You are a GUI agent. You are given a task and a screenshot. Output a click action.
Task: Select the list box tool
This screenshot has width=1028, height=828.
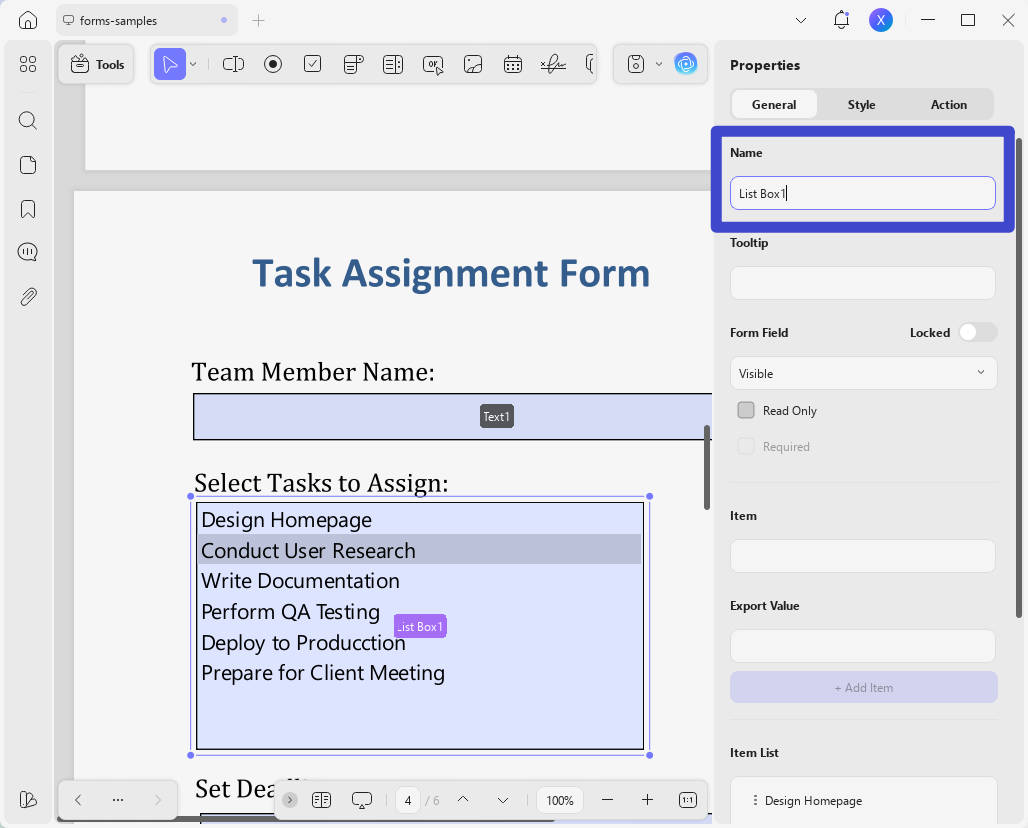click(393, 64)
